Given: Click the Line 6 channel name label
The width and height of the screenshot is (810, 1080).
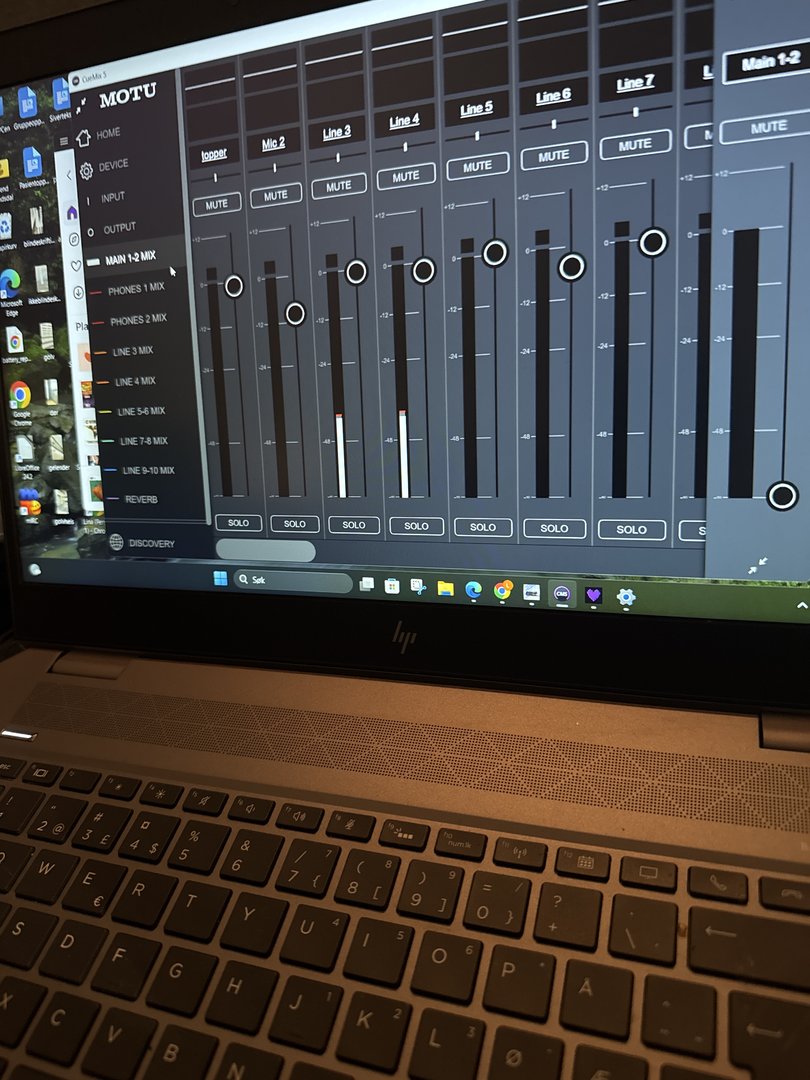Looking at the screenshot, I should tap(552, 96).
